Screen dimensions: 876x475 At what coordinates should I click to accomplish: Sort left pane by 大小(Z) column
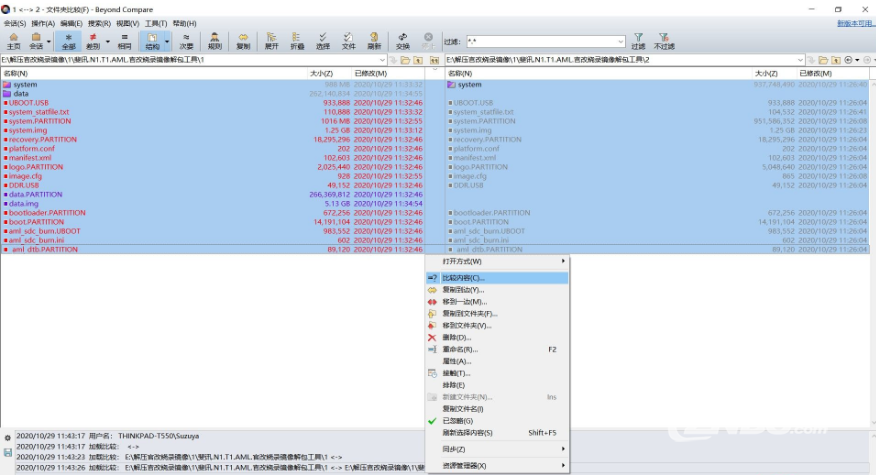pos(330,73)
